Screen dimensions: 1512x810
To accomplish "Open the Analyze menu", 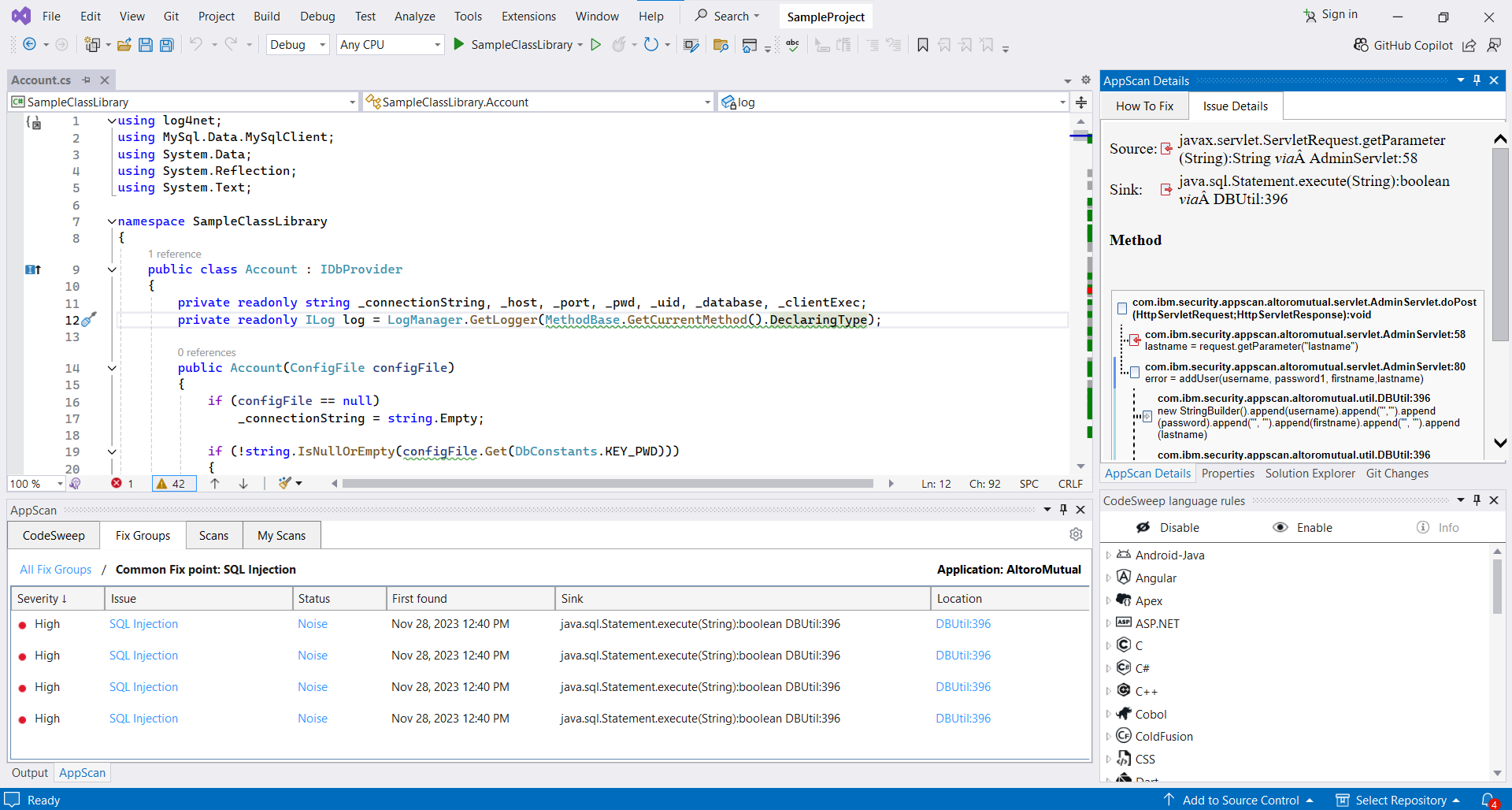I will [x=415, y=16].
